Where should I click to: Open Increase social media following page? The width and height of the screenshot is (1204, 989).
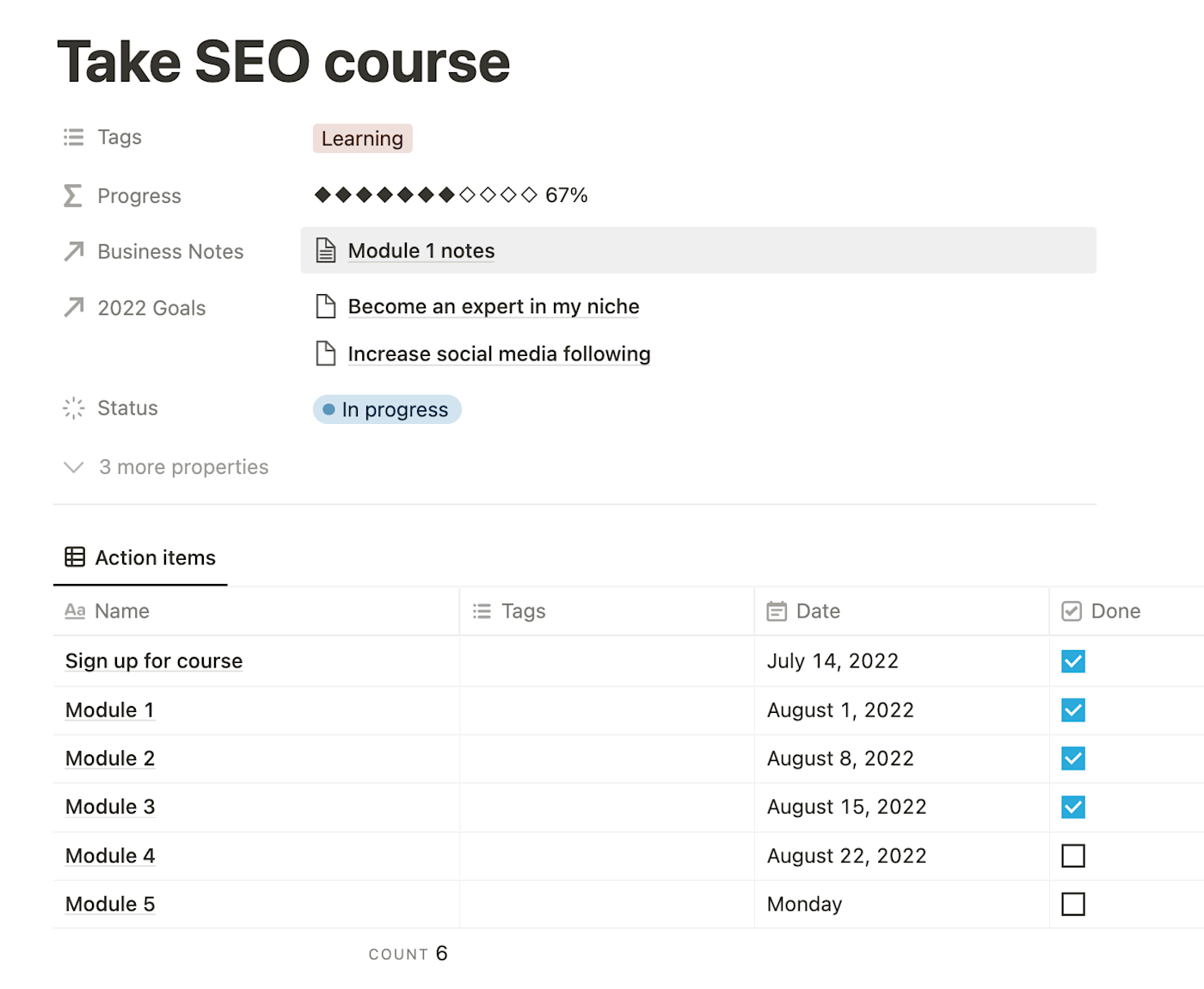coord(499,354)
